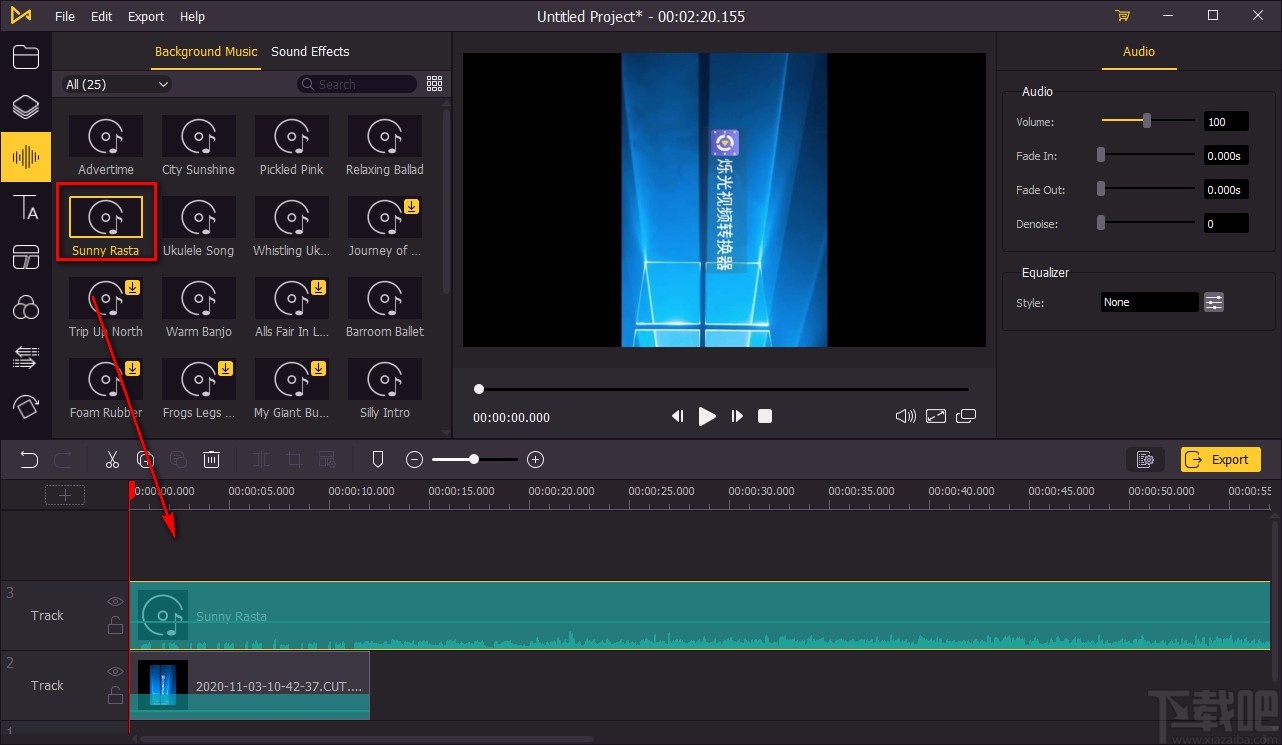The height and width of the screenshot is (745, 1282).
Task: Lock track 2 with padlock icon
Action: point(115,696)
